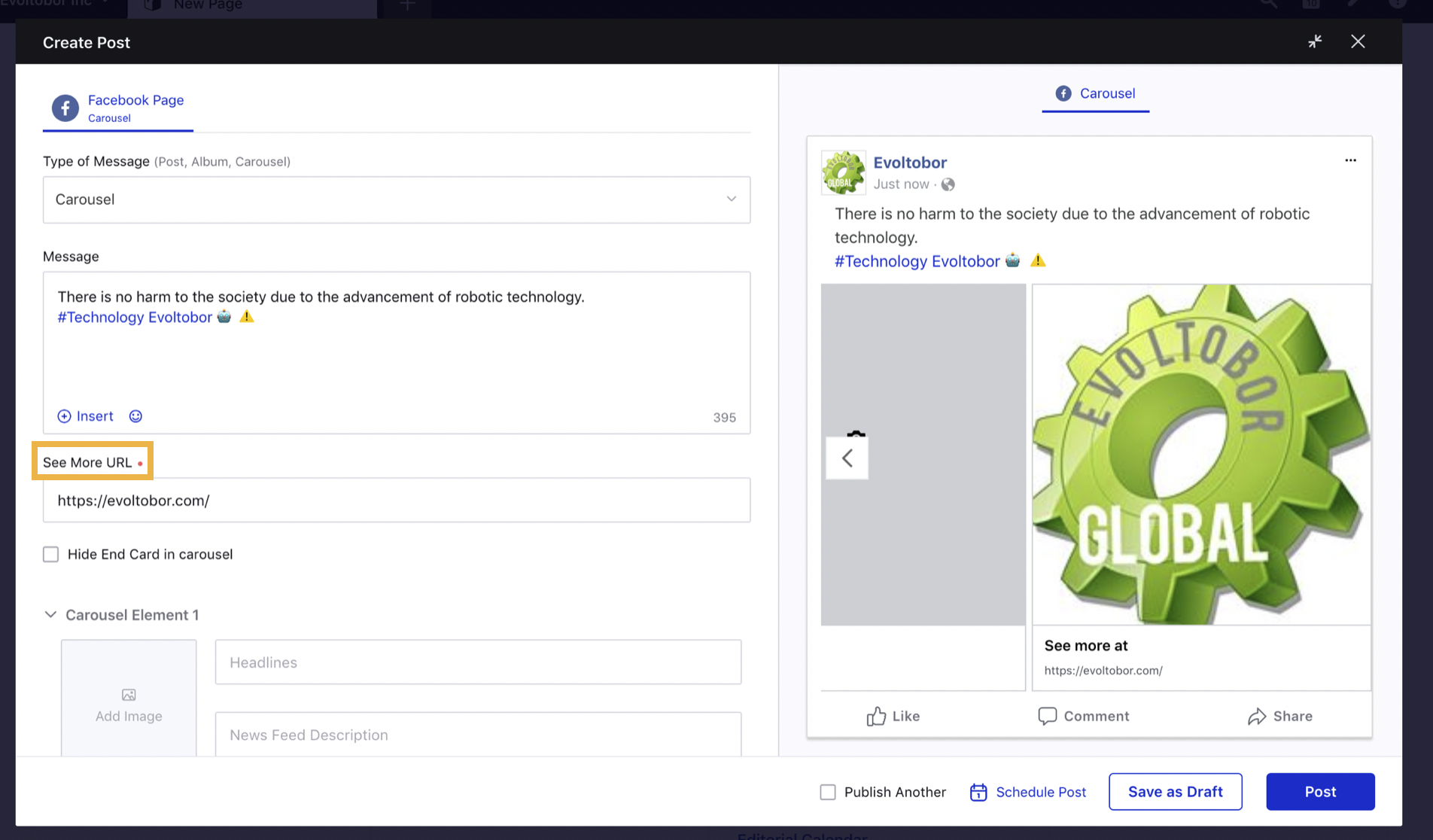
Task: Click the Just now timestamp in the preview
Action: (x=901, y=184)
